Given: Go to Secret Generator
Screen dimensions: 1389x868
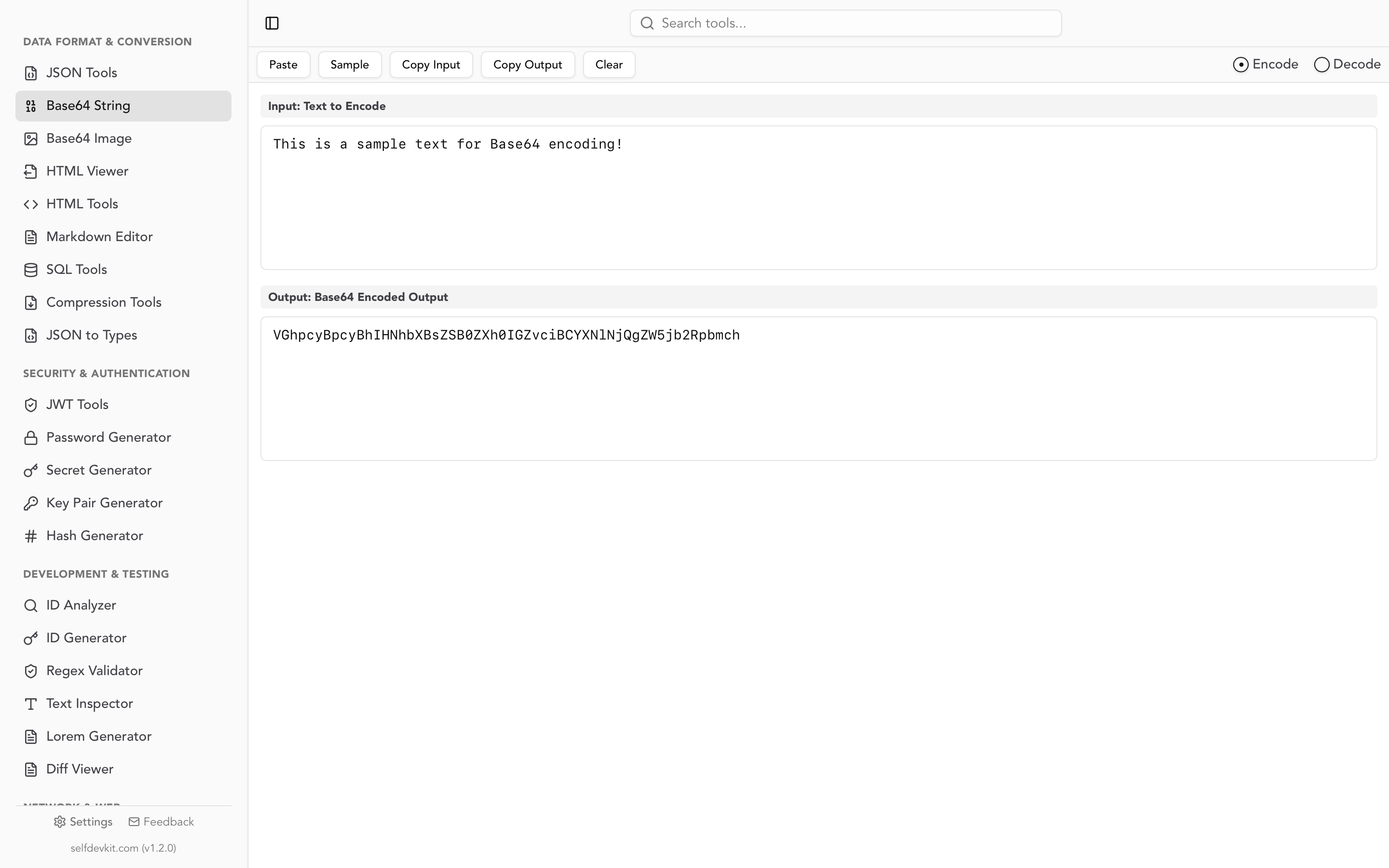Looking at the screenshot, I should [123, 470].
